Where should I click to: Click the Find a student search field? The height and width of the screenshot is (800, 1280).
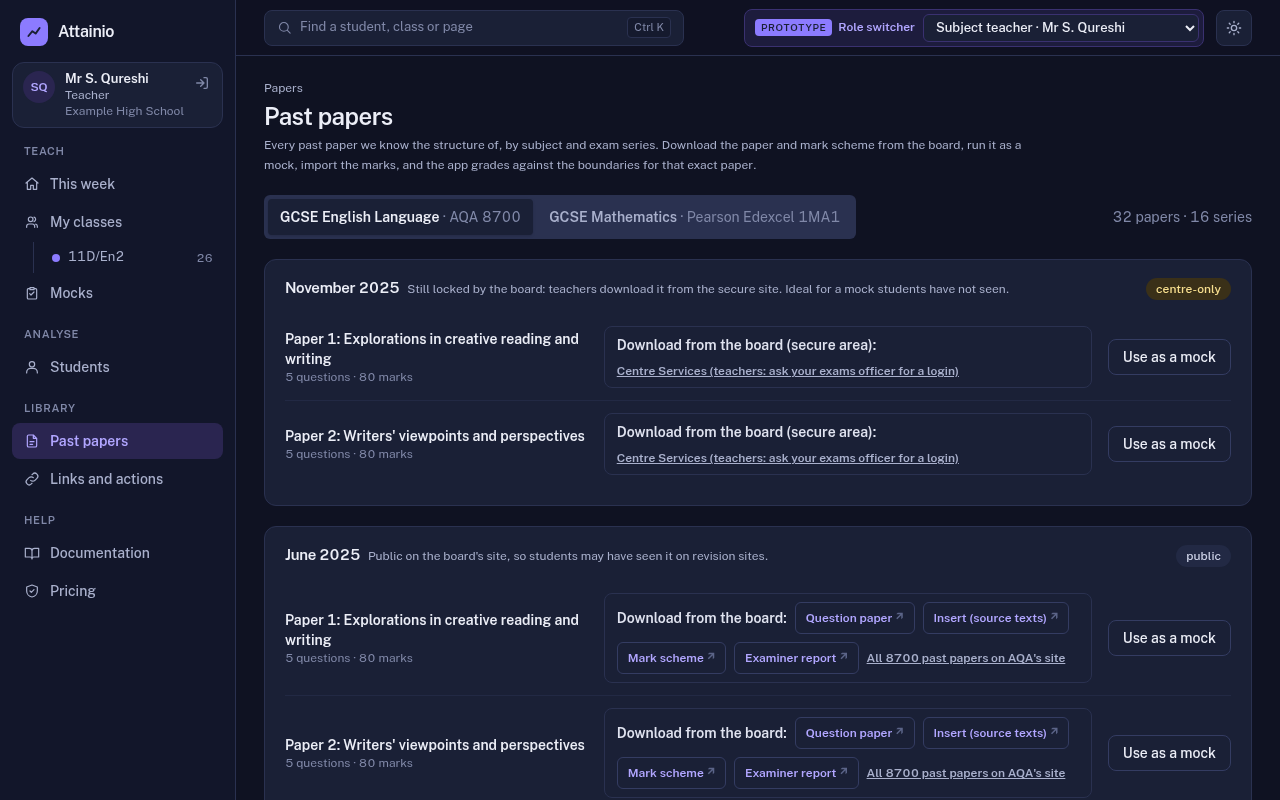click(474, 28)
